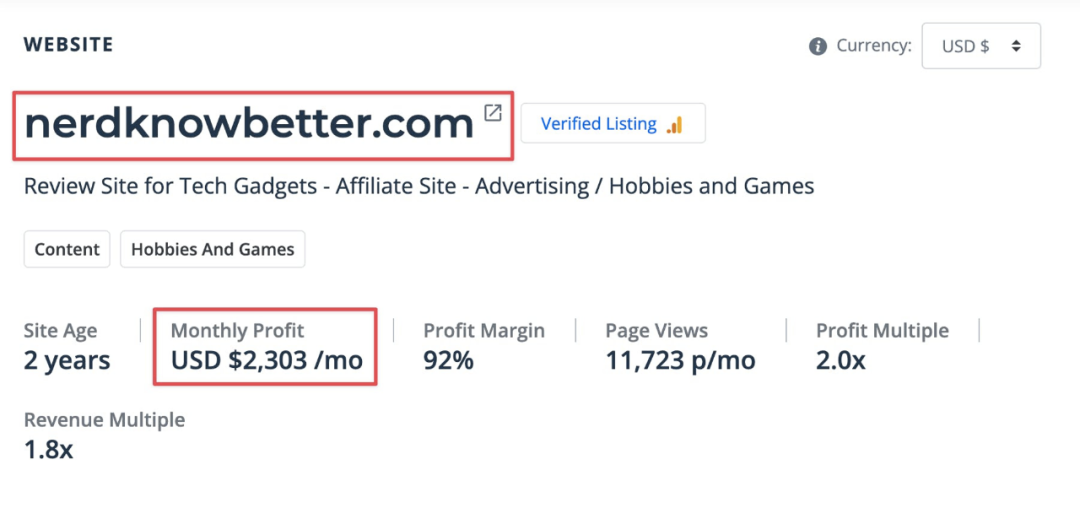Click the Profit Multiple 2.0x value

point(840,360)
